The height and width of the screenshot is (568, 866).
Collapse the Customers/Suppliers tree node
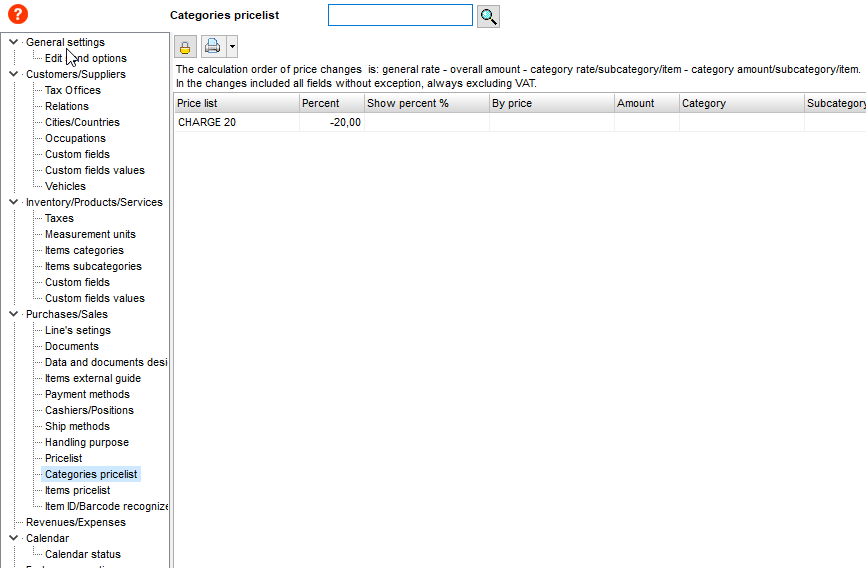tap(14, 74)
